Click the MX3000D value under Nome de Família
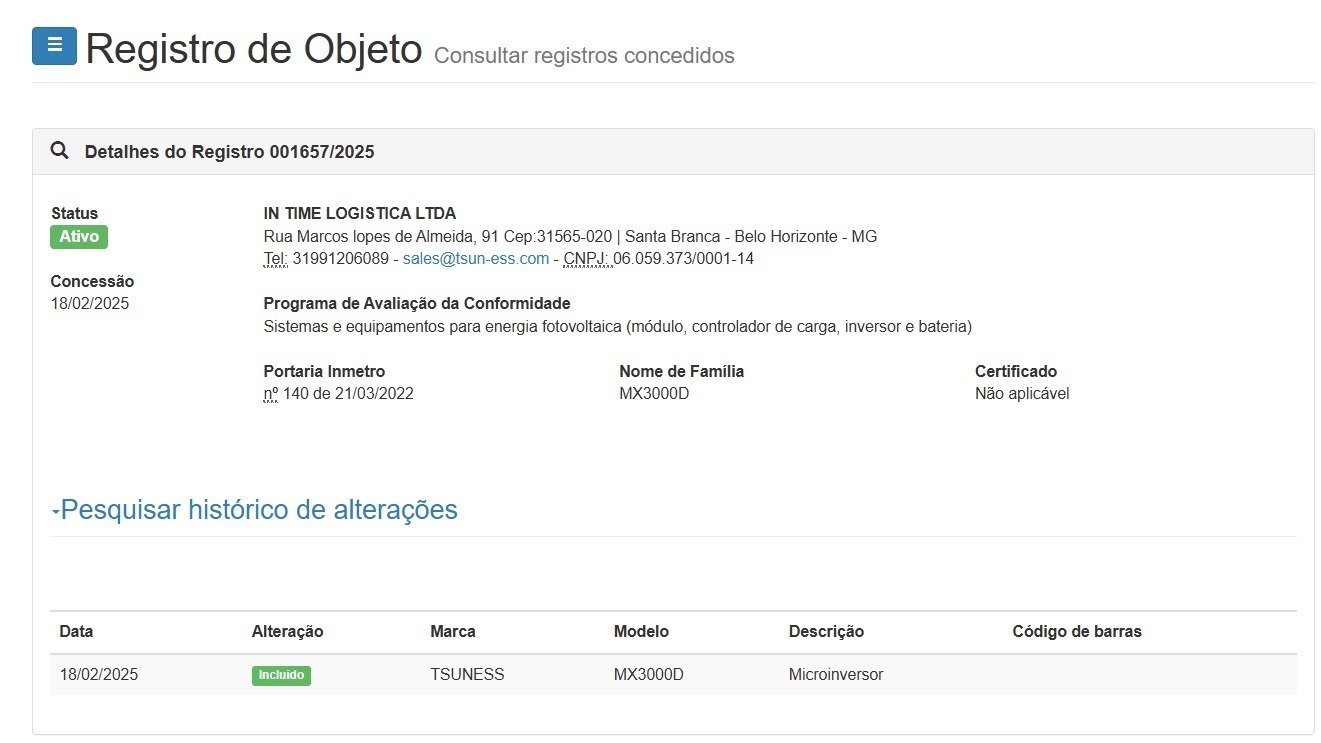Image resolution: width=1321 pixels, height=743 pixels. coord(654,394)
